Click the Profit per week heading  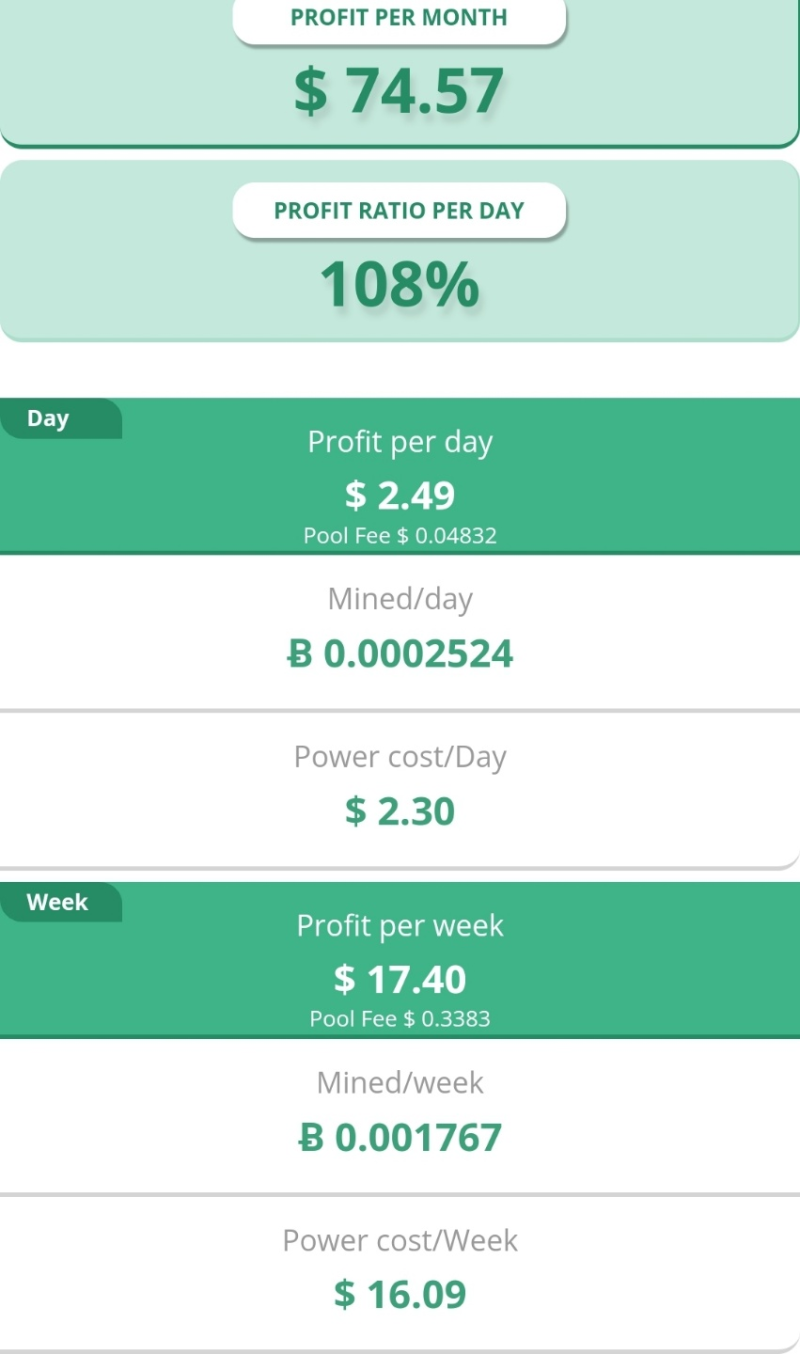tap(400, 926)
